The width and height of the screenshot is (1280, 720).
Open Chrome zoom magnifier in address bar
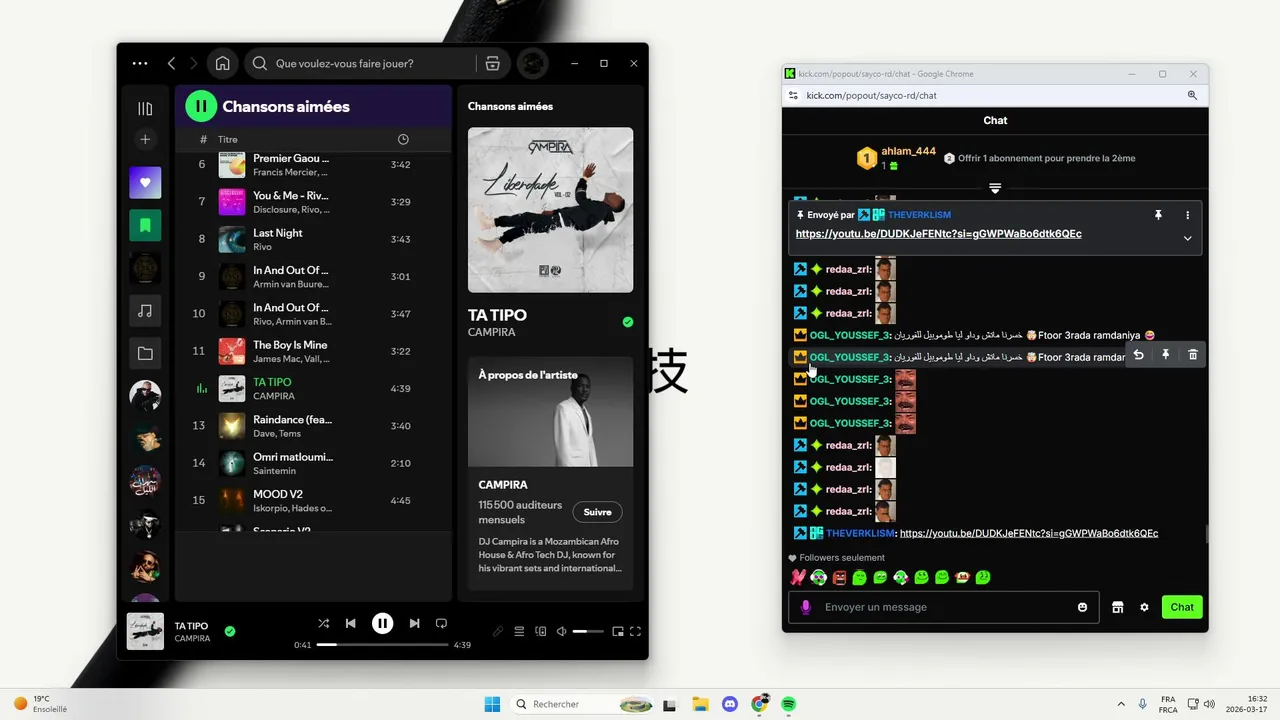tap(1192, 95)
